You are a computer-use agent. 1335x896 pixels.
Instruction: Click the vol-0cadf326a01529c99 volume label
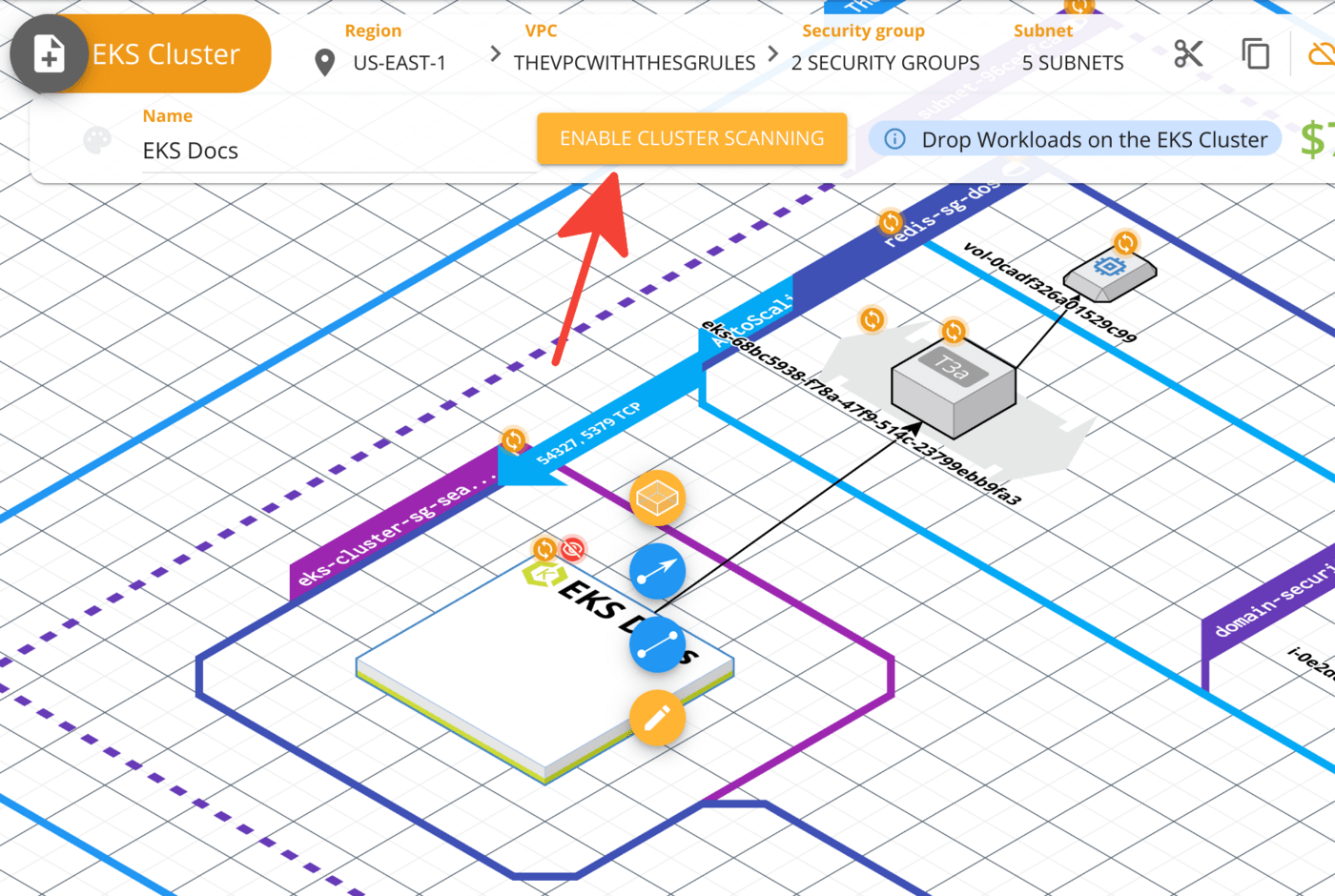click(1049, 292)
